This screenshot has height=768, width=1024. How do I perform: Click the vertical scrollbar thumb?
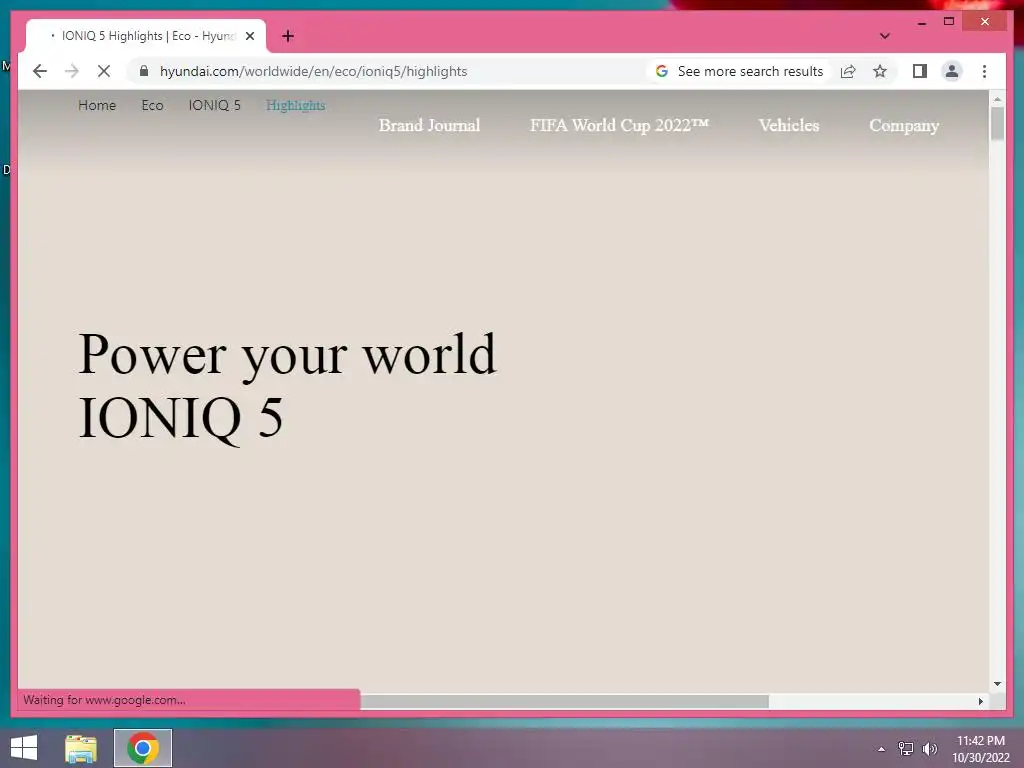[997, 123]
